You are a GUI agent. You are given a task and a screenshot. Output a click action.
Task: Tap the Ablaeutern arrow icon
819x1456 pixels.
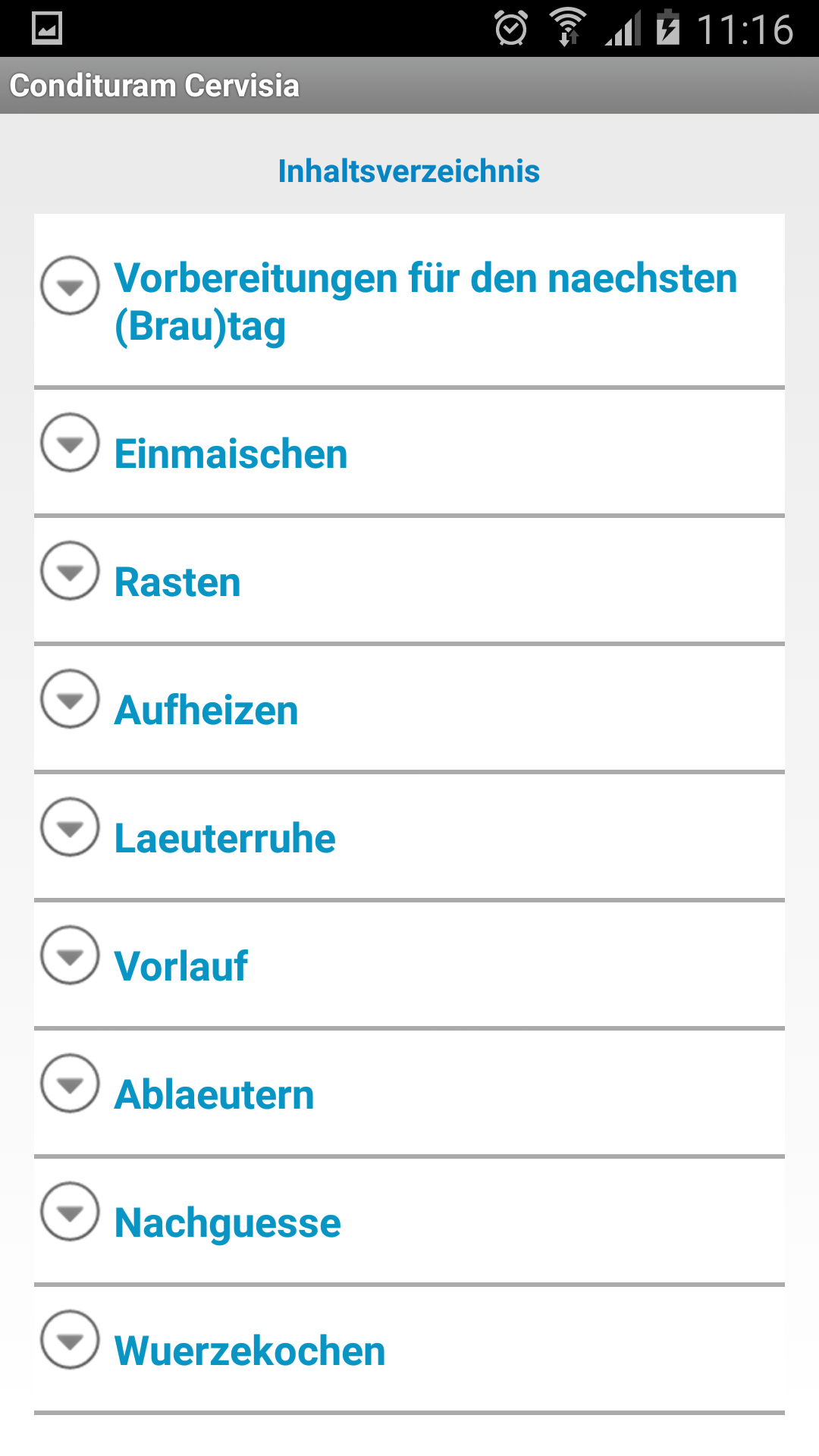pos(70,1083)
